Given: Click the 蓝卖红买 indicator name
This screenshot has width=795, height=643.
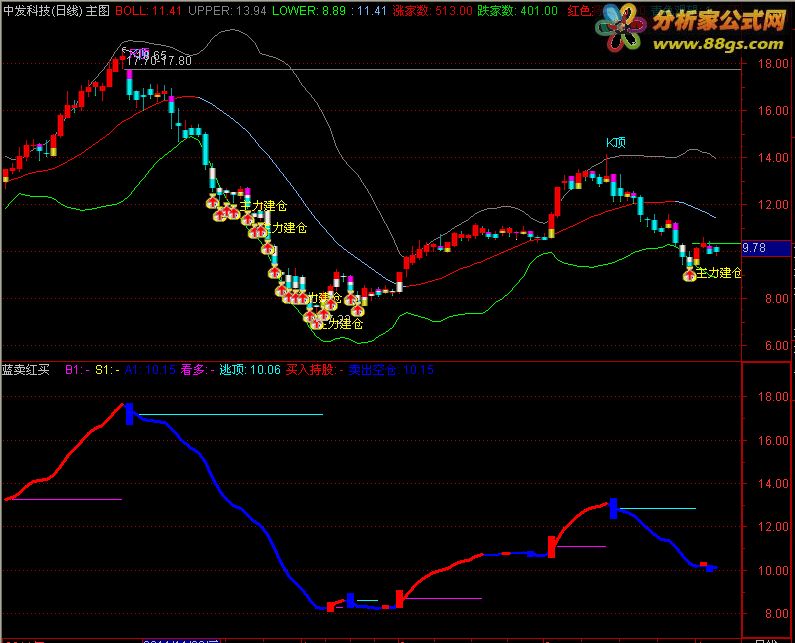Looking at the screenshot, I should point(26,370).
